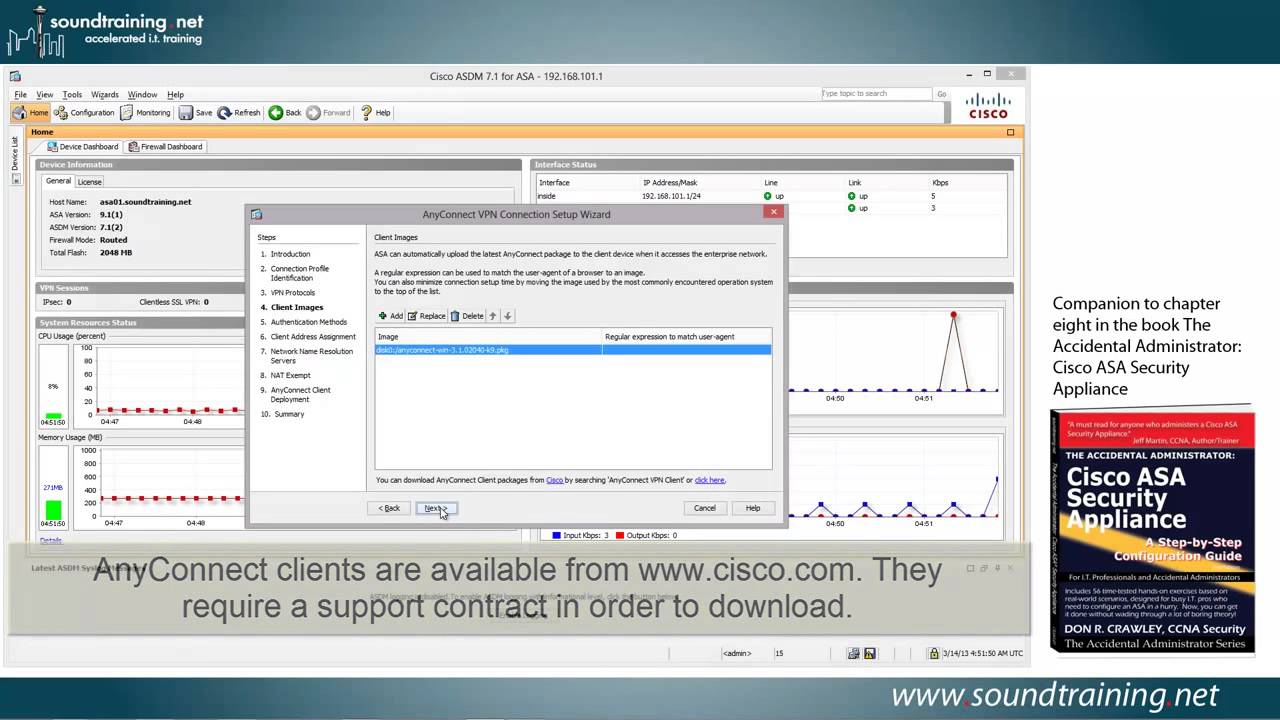The image size is (1280, 720).
Task: Click the green CPU usage bar
Action: coord(53,415)
